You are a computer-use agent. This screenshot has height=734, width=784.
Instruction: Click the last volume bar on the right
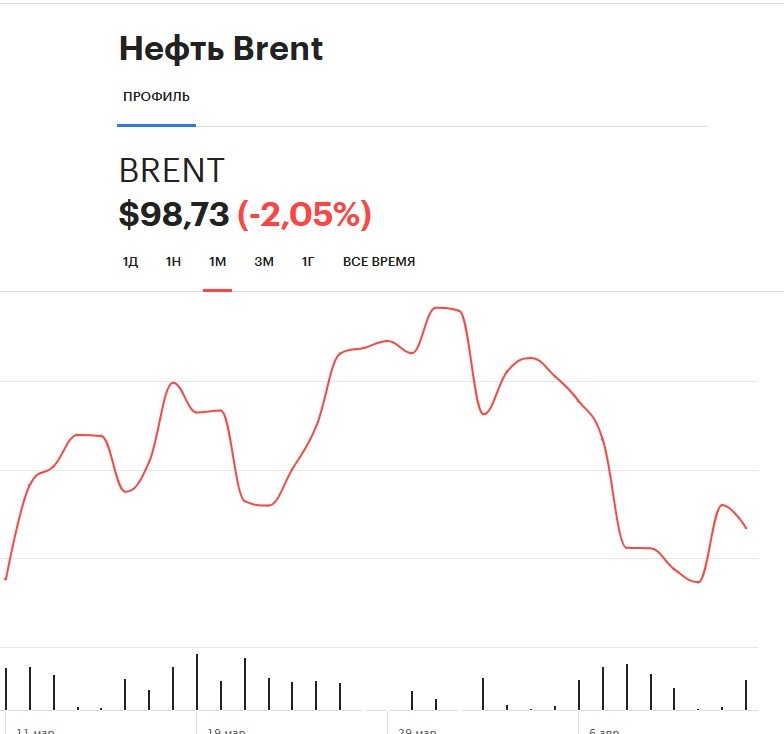746,694
